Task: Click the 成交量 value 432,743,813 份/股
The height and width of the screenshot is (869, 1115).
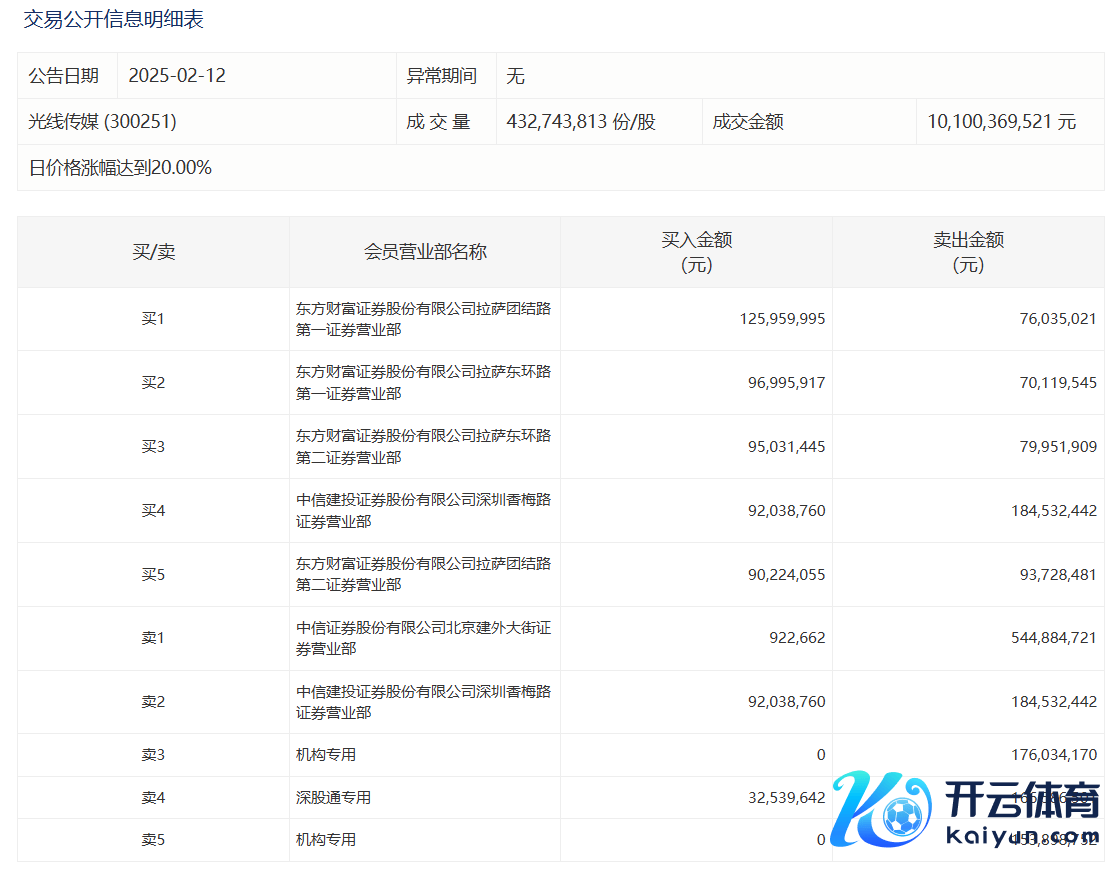Action: pyautogui.click(x=581, y=122)
